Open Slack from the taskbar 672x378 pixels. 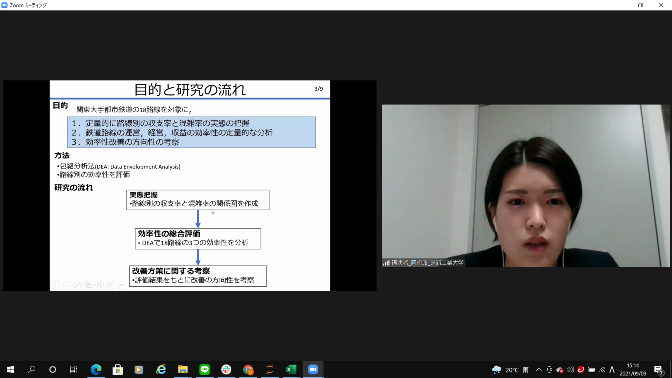[x=226, y=369]
